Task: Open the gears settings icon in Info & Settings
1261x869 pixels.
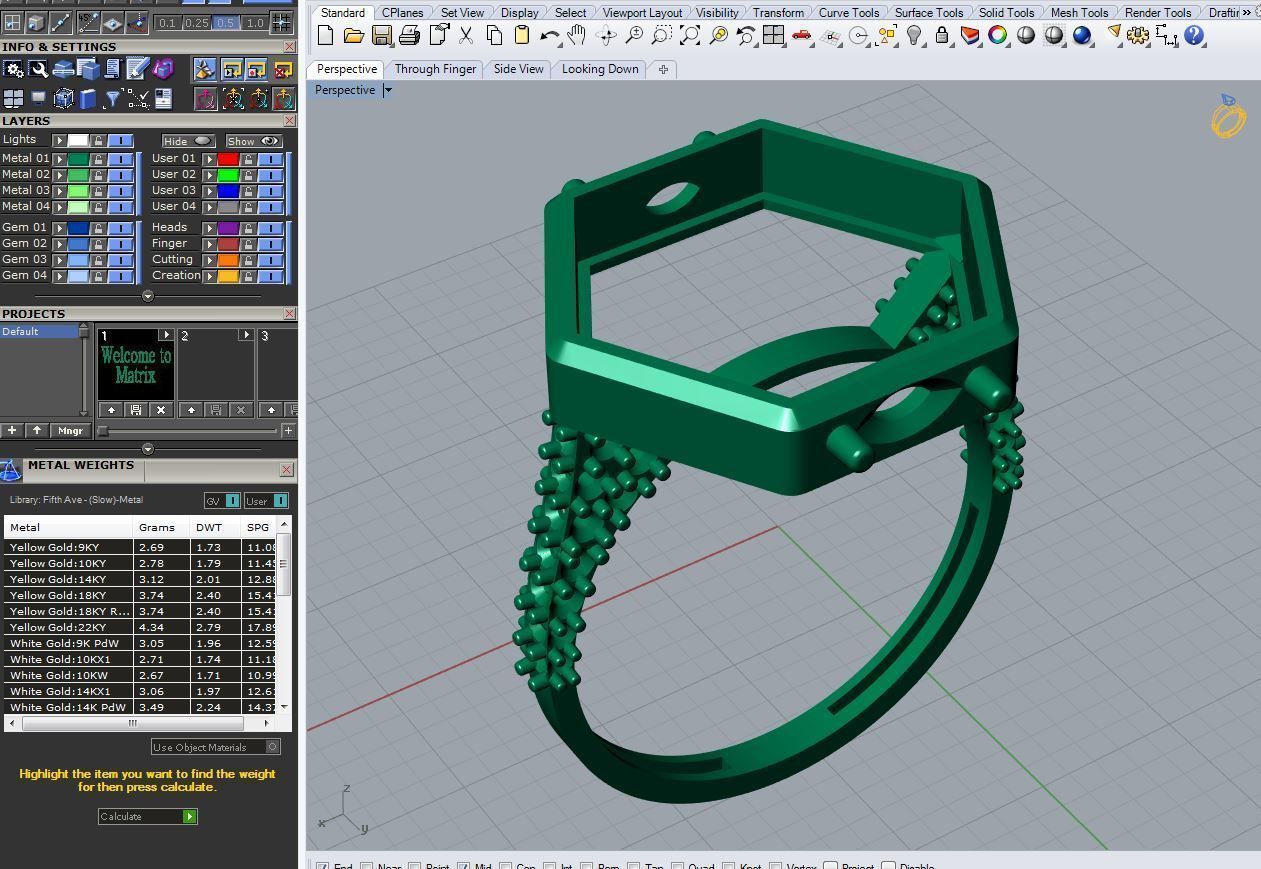Action: point(13,69)
